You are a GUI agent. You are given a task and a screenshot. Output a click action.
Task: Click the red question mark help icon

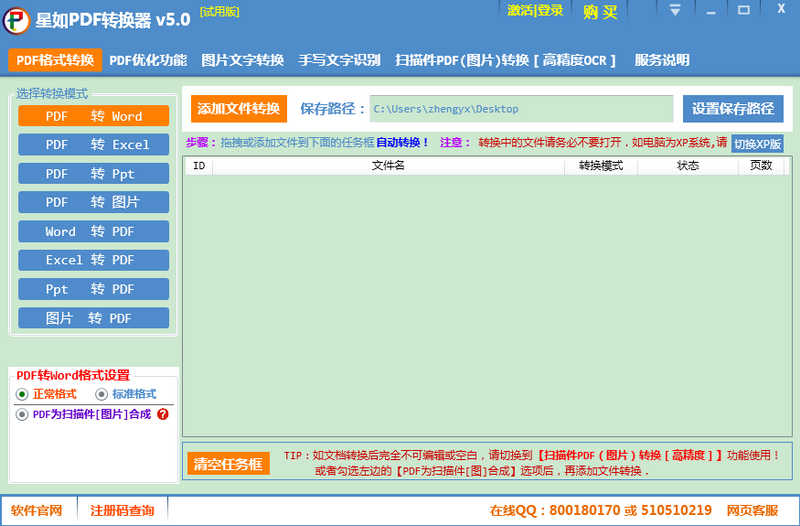pos(163,414)
